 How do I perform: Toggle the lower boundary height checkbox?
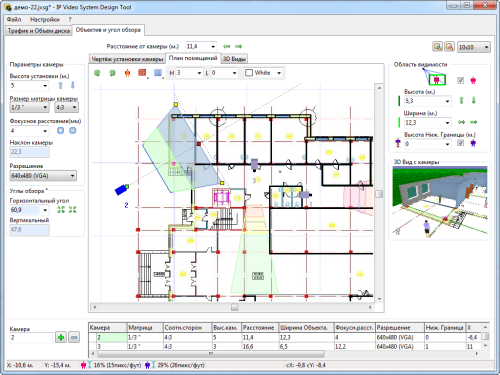coord(460,143)
